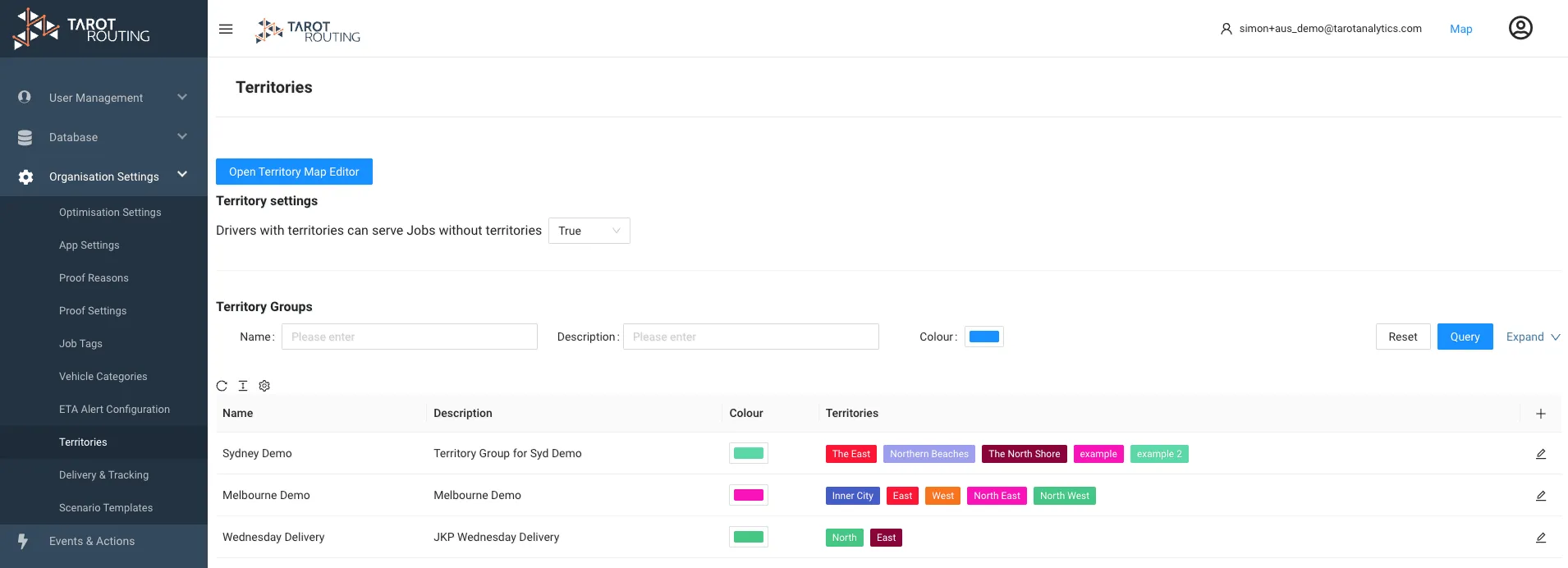Click the Reset button
This screenshot has width=1568, height=568.
click(x=1403, y=337)
